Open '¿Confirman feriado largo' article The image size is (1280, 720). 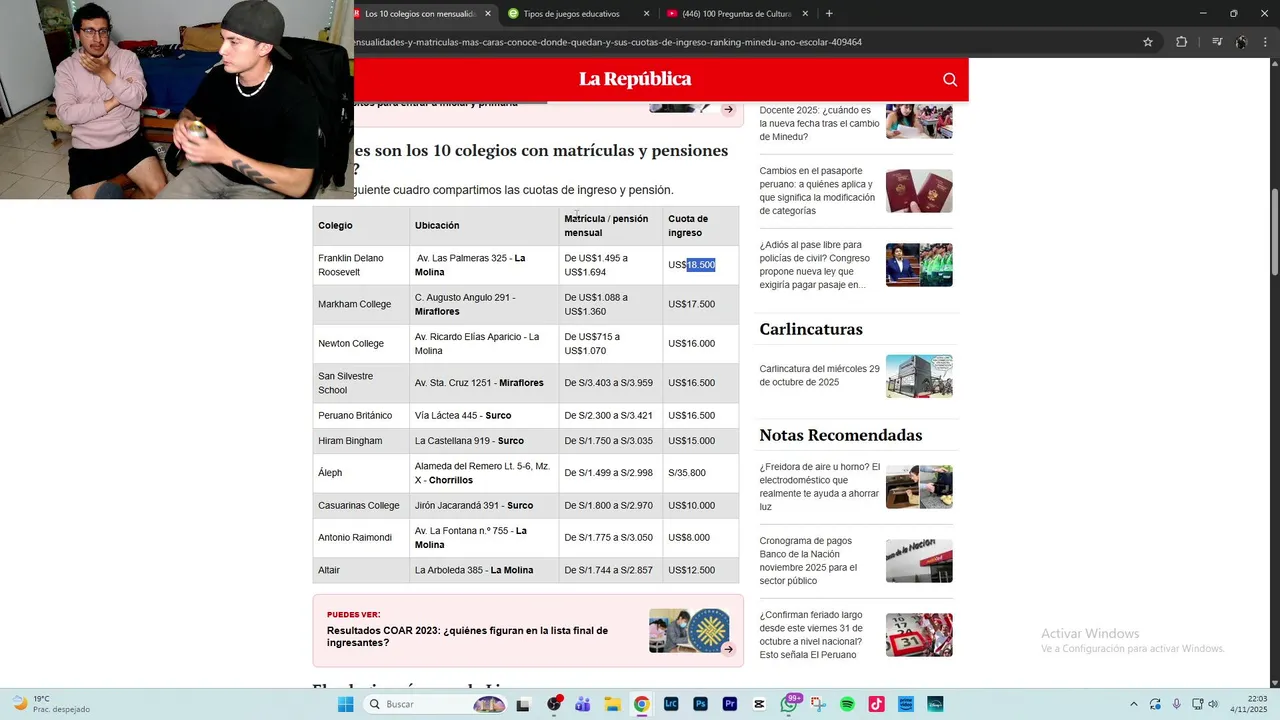811,635
